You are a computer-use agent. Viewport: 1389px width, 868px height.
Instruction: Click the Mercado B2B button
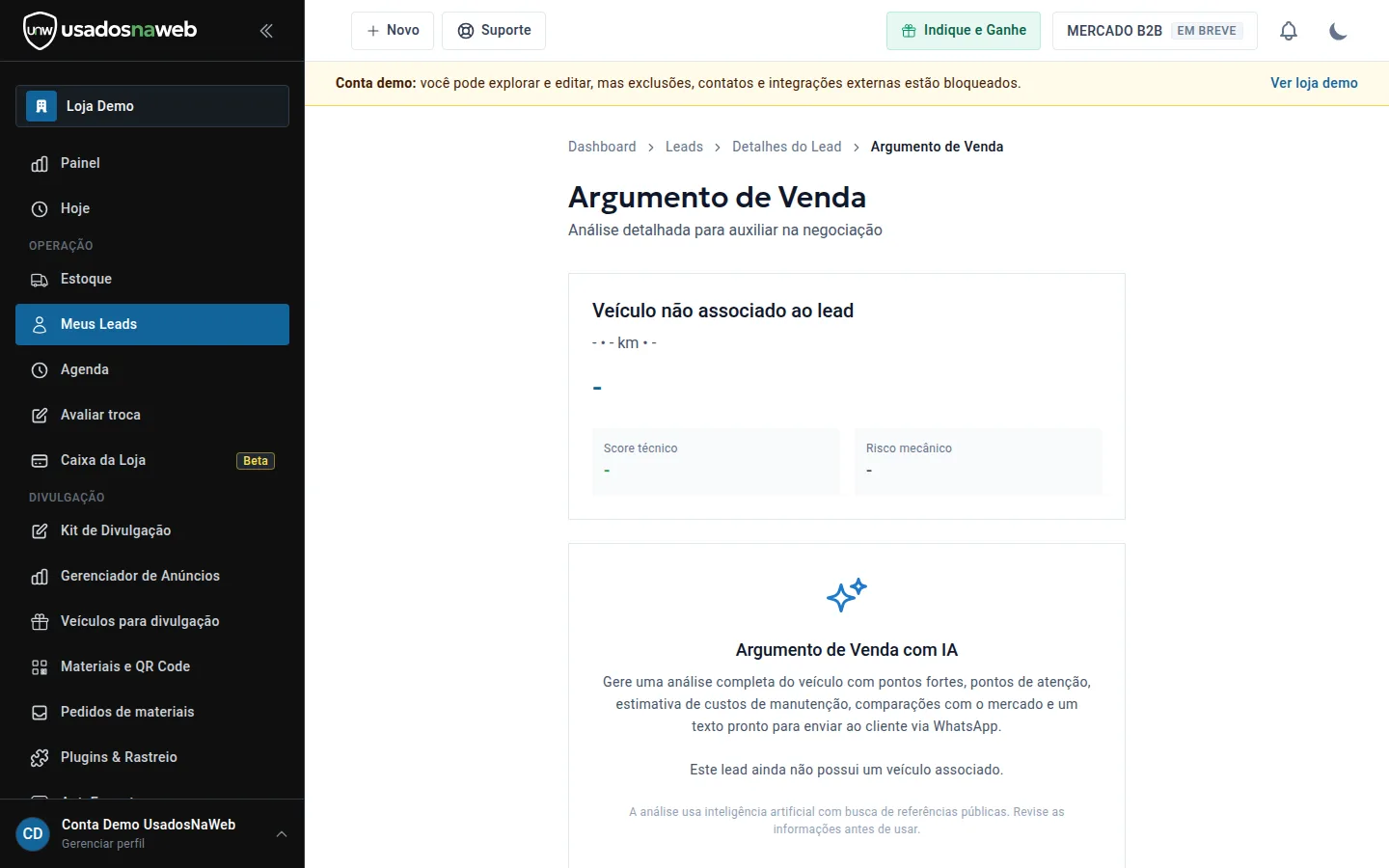pos(1155,31)
